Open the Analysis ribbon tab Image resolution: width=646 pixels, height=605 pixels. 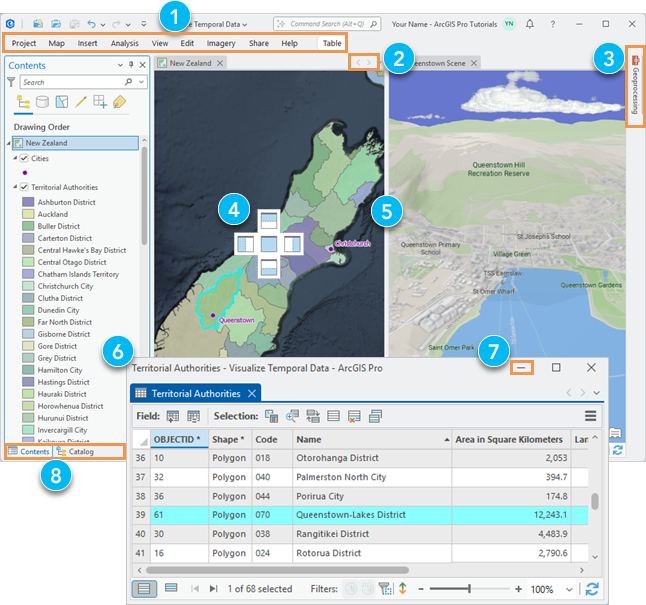click(124, 43)
